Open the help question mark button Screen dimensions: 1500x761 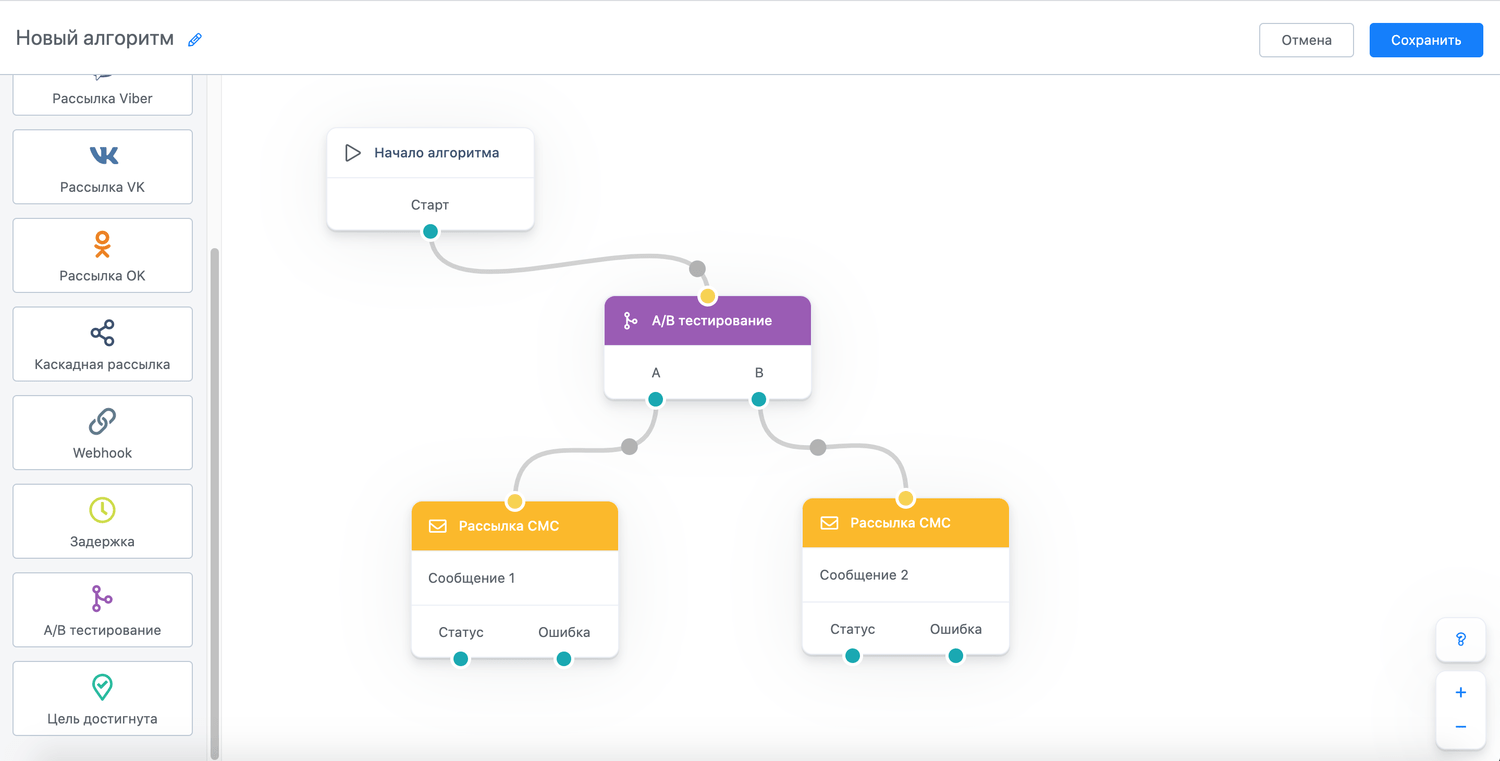pyautogui.click(x=1461, y=639)
